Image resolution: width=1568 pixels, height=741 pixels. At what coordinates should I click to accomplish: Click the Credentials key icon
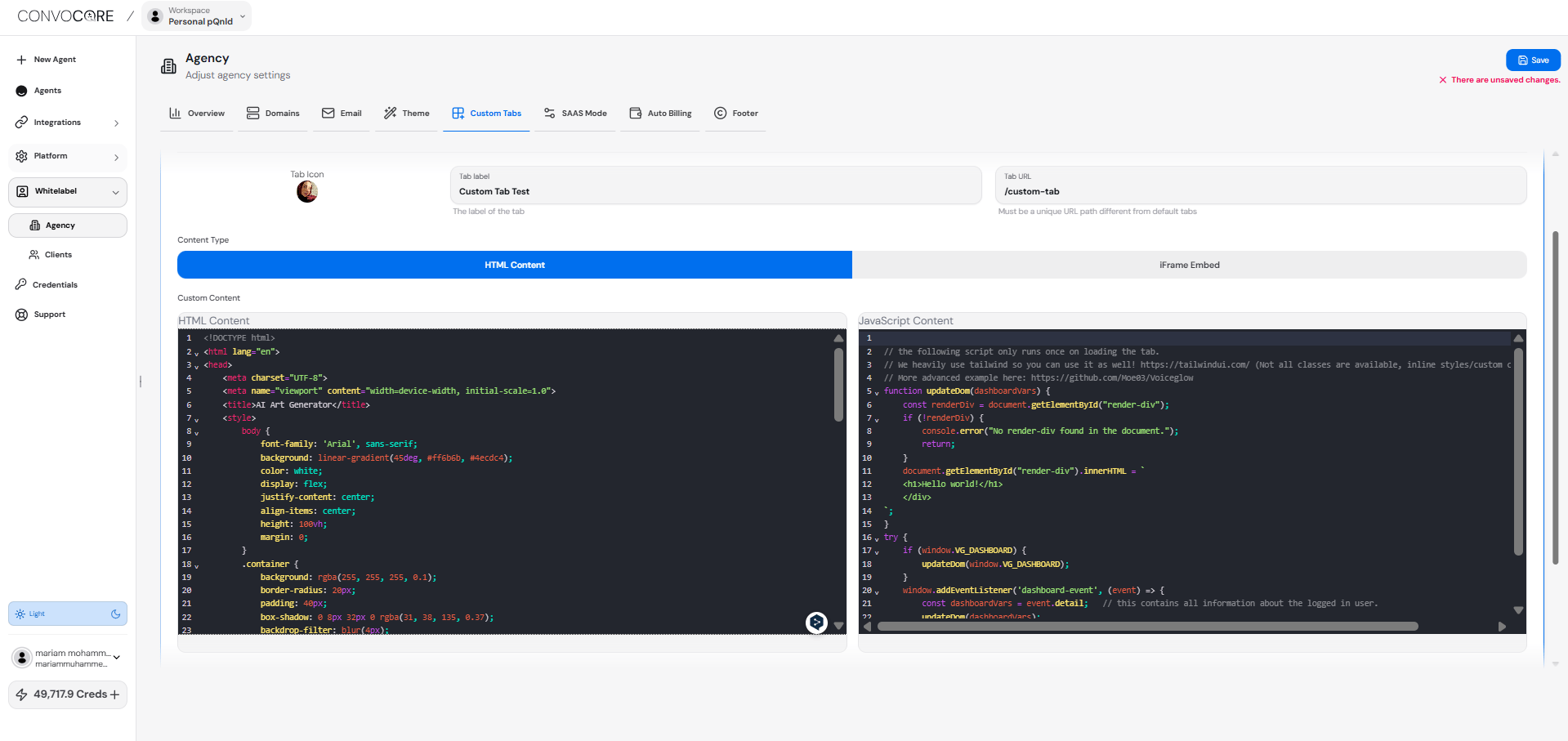coord(21,284)
